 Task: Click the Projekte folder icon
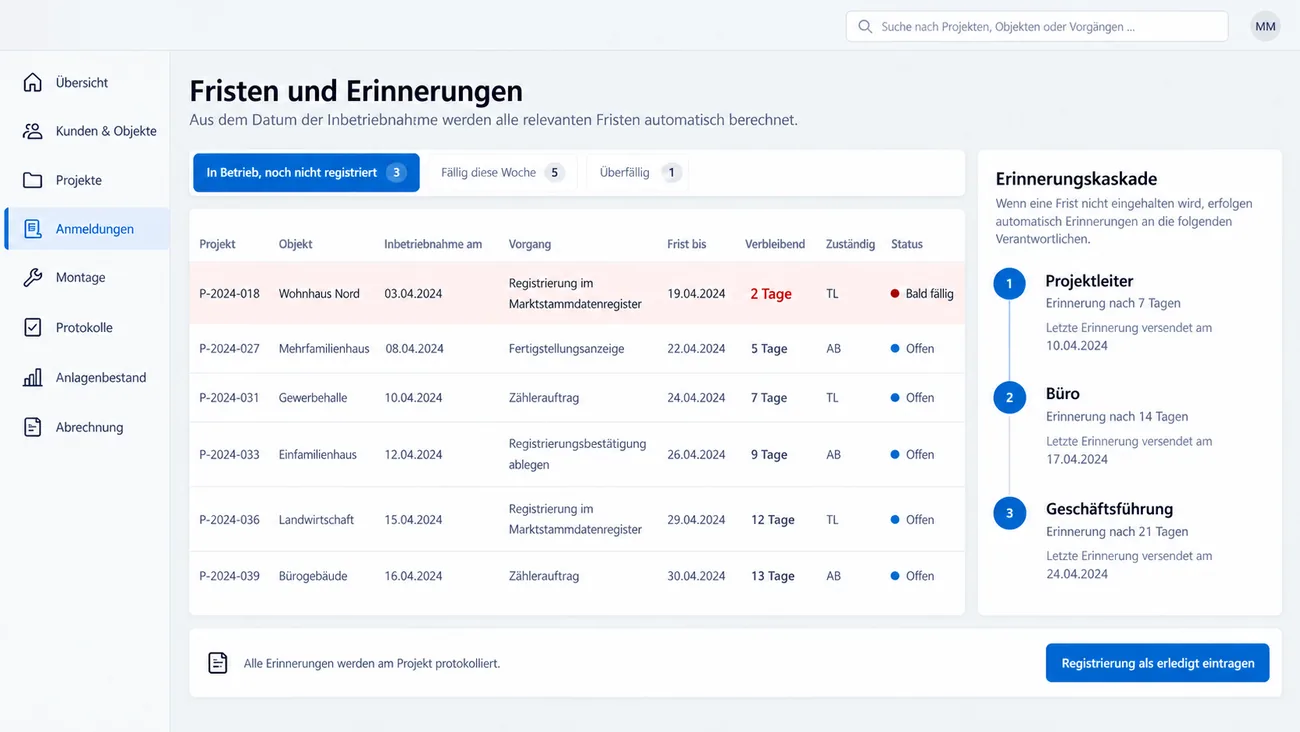pos(33,180)
